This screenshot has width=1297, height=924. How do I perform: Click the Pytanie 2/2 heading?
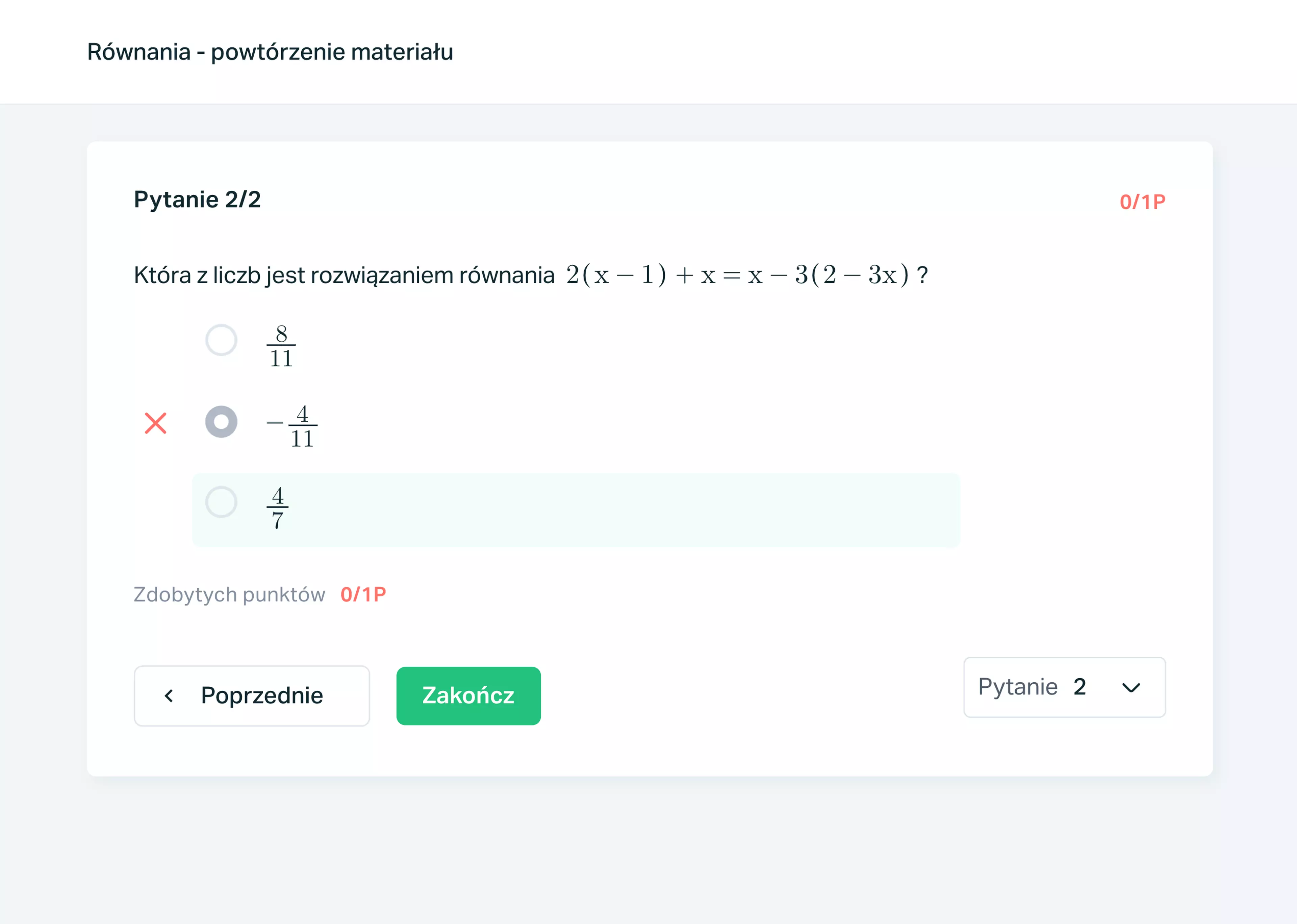pyautogui.click(x=197, y=200)
